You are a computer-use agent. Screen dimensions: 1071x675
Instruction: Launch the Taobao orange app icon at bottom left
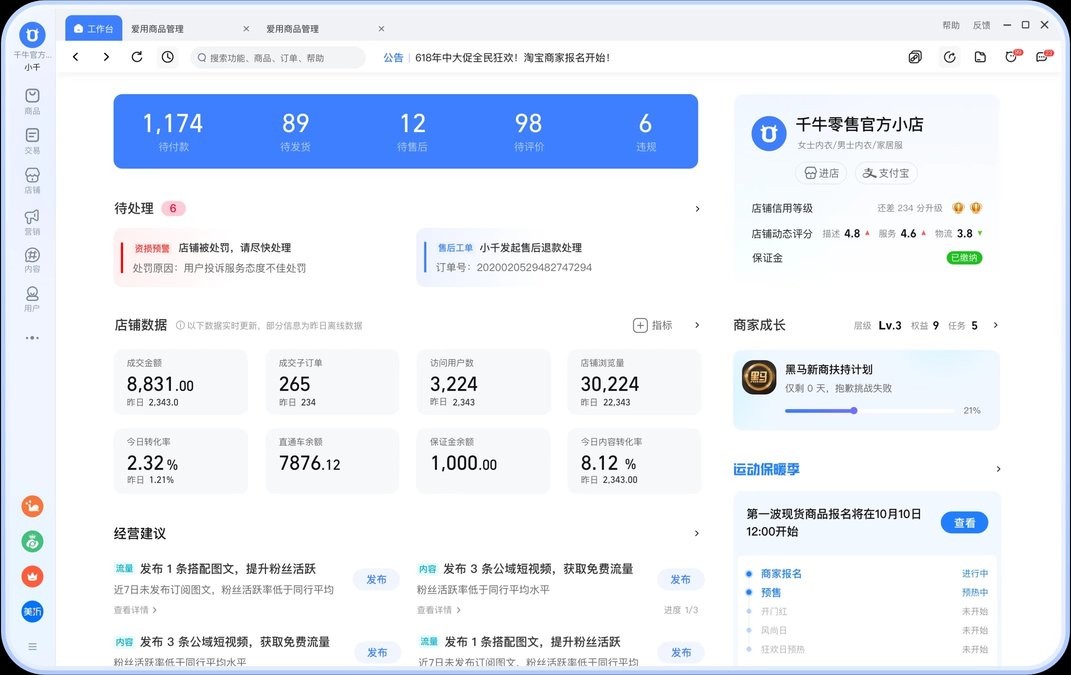click(x=31, y=507)
